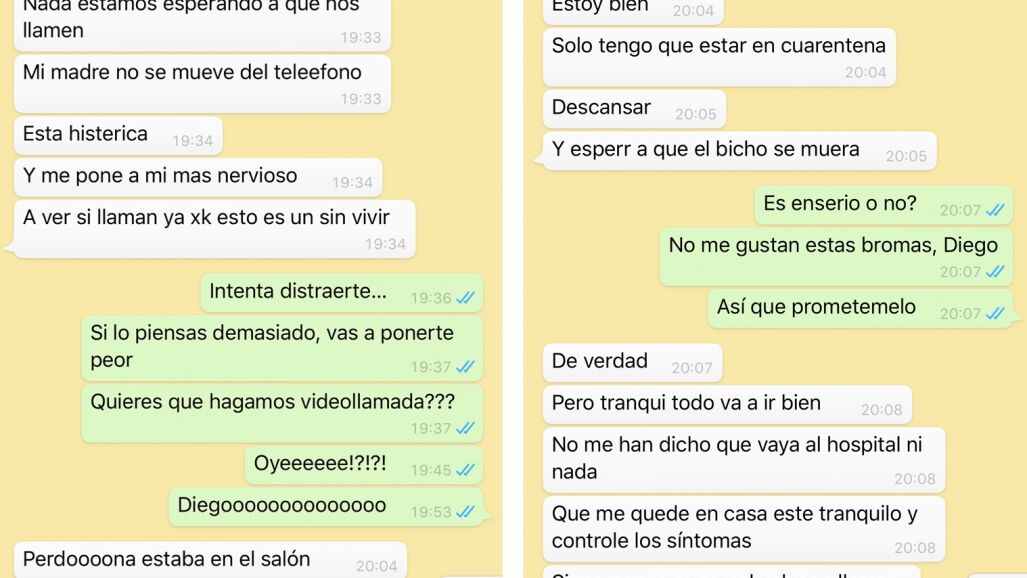Select the 'Solo tengo que estar en cuarentena' bubble
1027x578 pixels.
(x=719, y=57)
